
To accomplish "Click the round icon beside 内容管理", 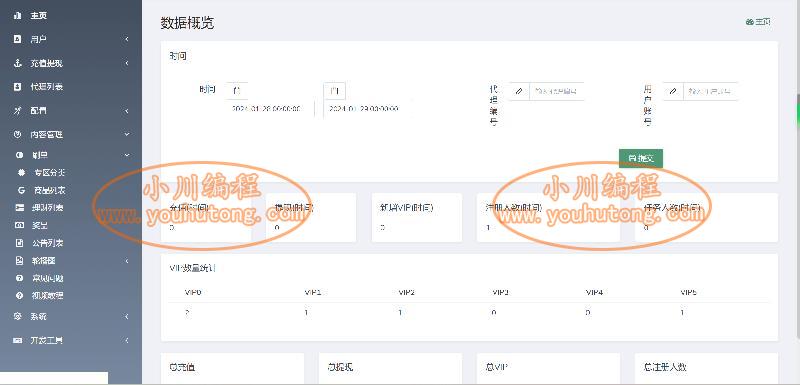I will (18, 135).
